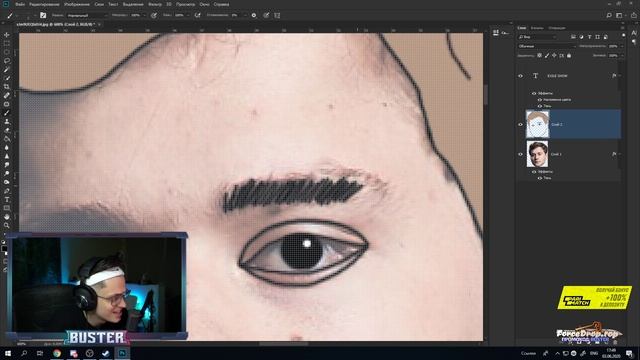Image resolution: width=640 pixels, height=360 pixels.
Task: Open the Изображение menu
Action: [x=77, y=4]
